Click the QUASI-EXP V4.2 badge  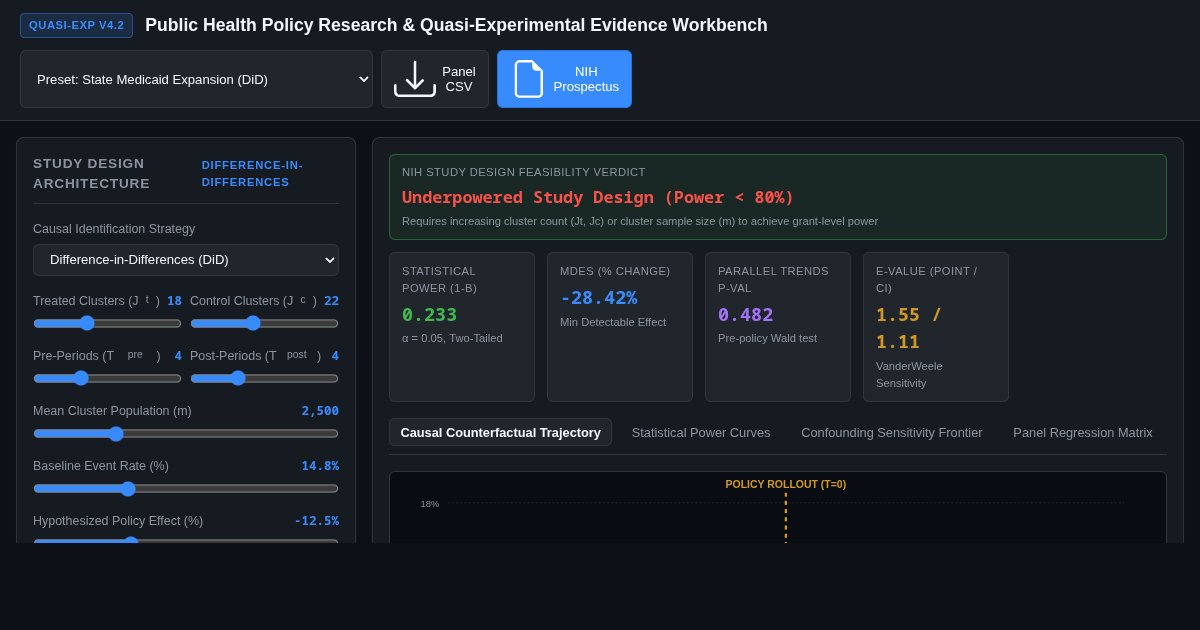tap(76, 25)
